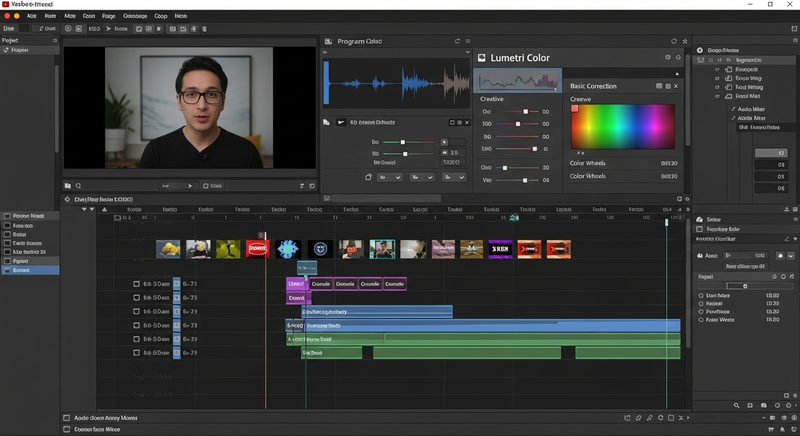
Task: Click the red eyedropper swatch on the color spectrum
Action: 574,108
